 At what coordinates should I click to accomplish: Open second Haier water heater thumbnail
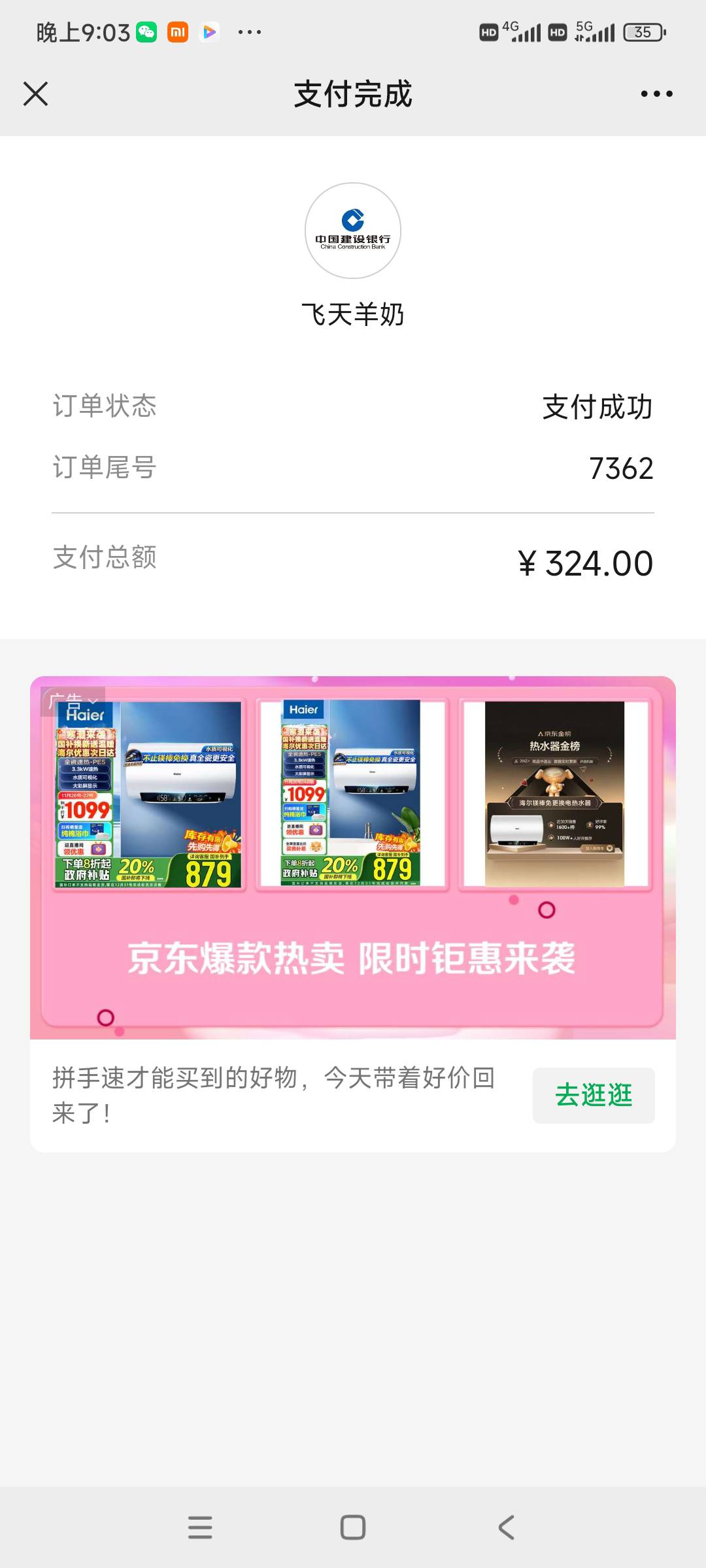pos(352,794)
